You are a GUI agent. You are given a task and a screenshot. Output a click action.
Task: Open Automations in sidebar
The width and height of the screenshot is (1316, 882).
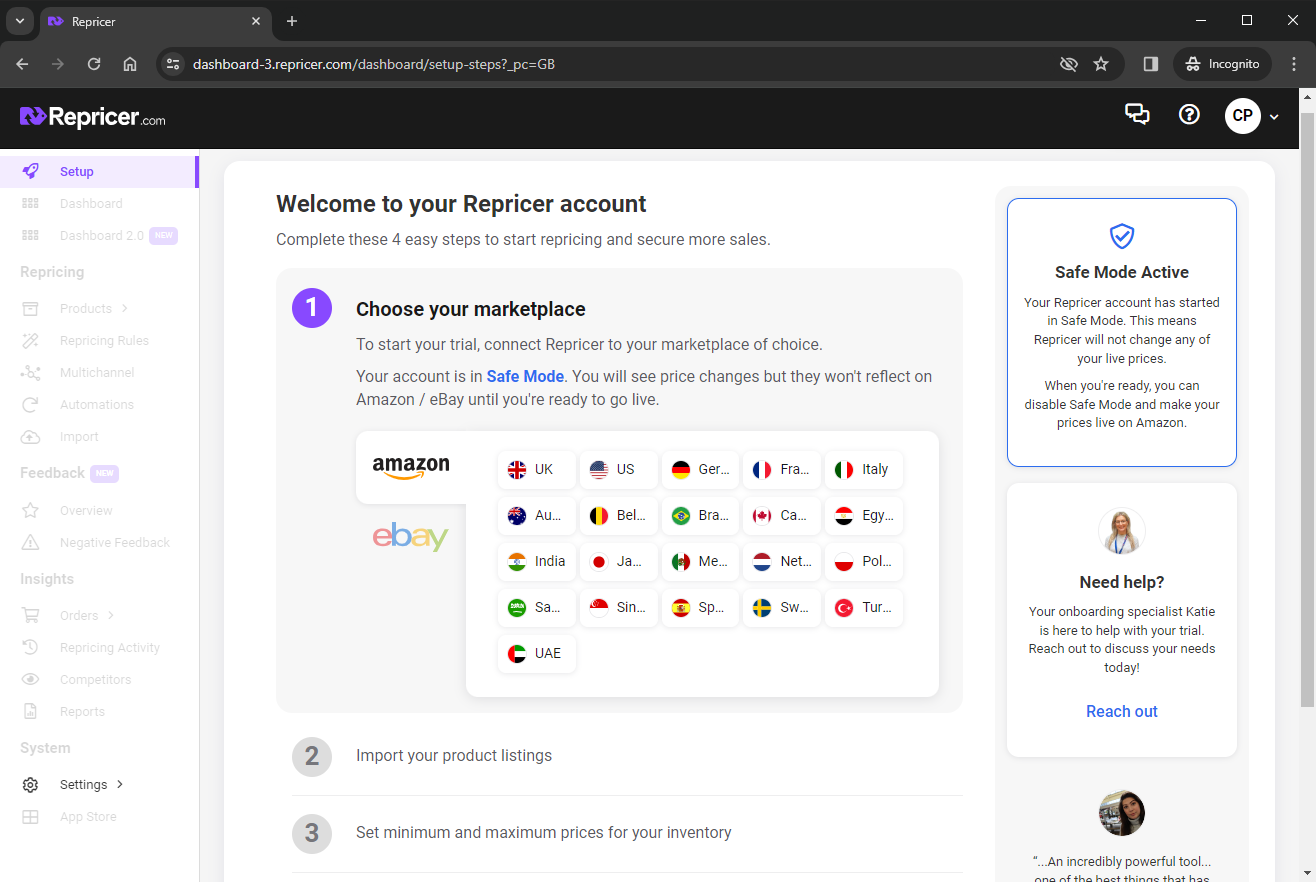coord(96,404)
